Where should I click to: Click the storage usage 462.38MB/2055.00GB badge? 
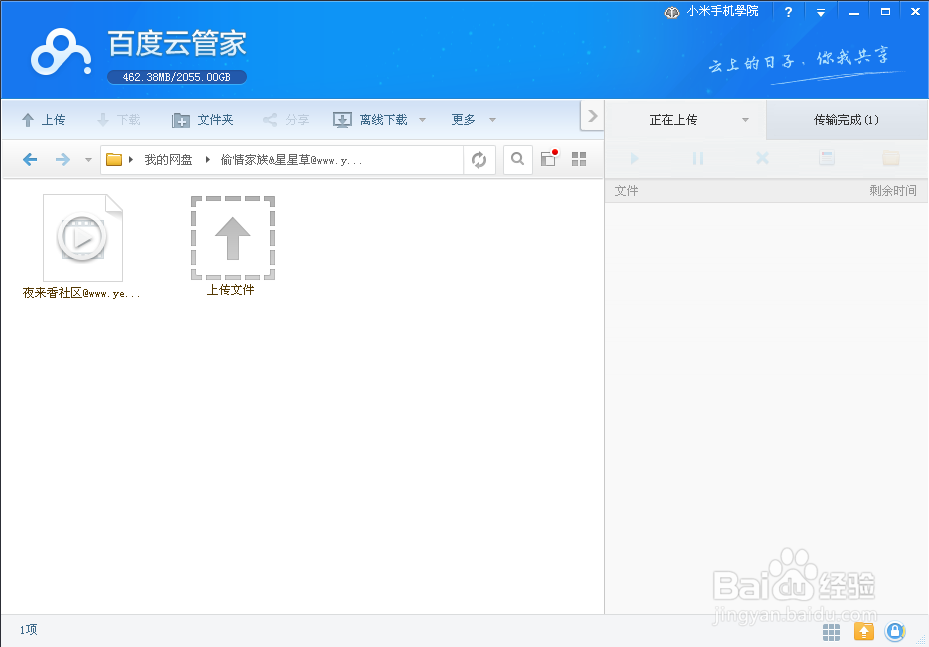tap(177, 77)
